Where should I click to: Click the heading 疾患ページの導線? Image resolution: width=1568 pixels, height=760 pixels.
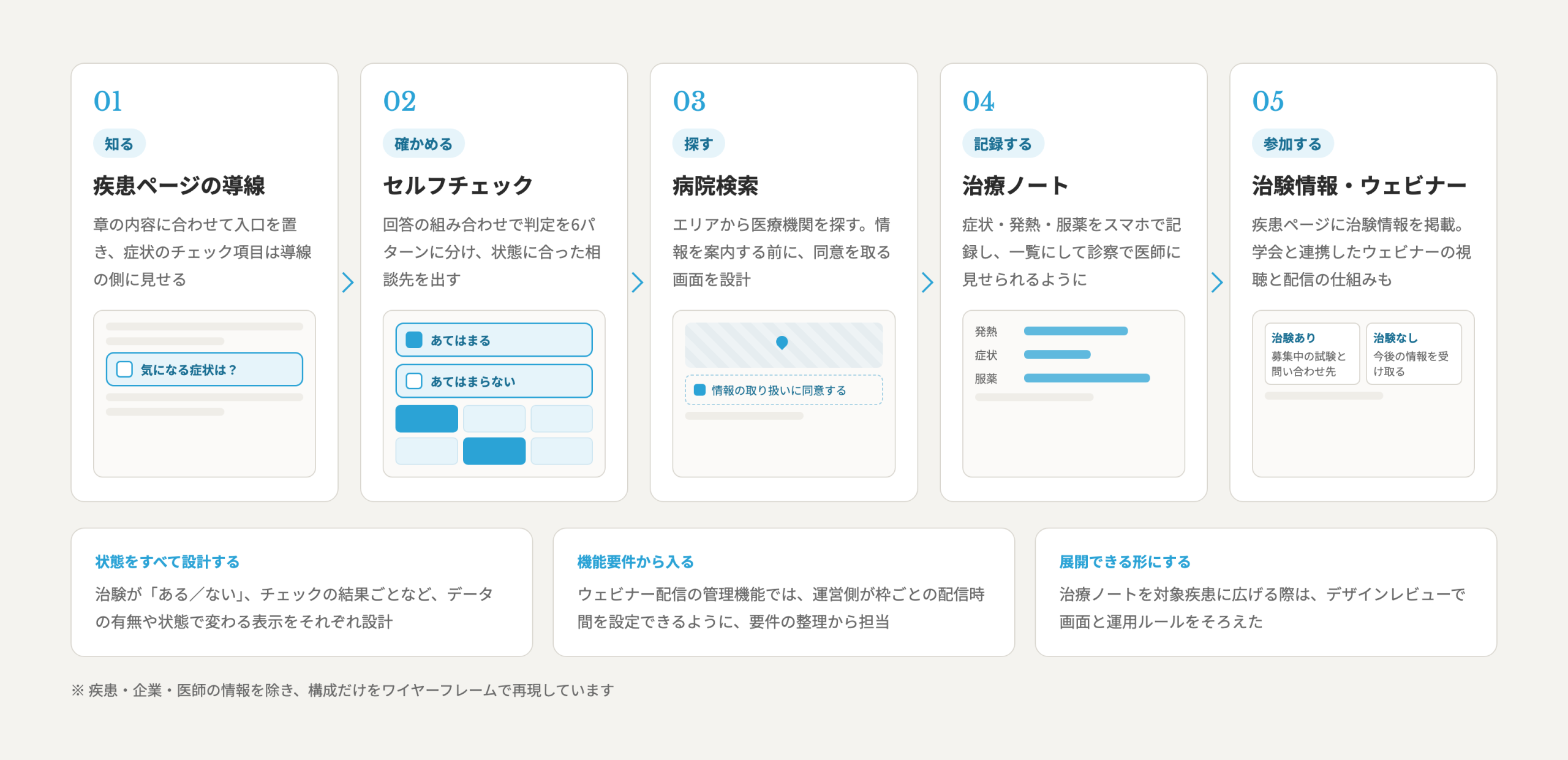(x=179, y=185)
